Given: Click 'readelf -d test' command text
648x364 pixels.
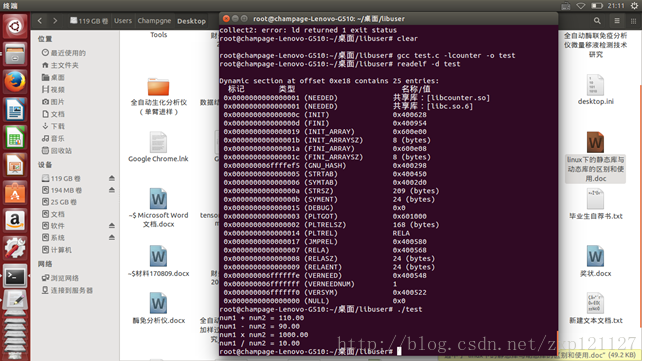Looking at the screenshot, I should [429, 64].
